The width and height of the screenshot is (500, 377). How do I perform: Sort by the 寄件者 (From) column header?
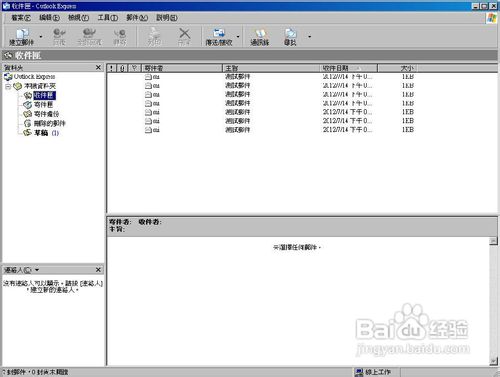coord(182,68)
